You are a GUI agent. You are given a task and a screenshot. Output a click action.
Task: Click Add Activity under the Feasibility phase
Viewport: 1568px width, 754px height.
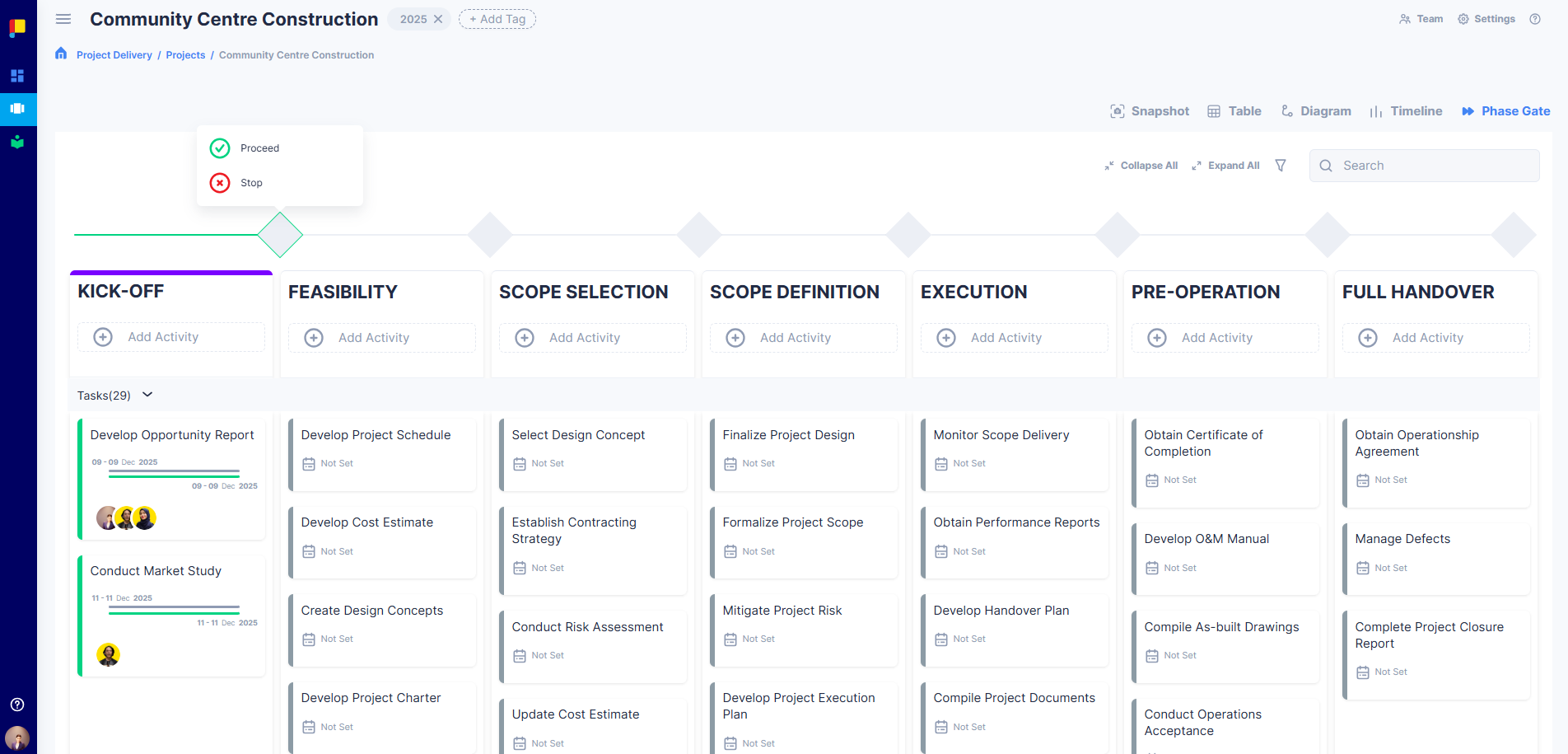point(373,338)
